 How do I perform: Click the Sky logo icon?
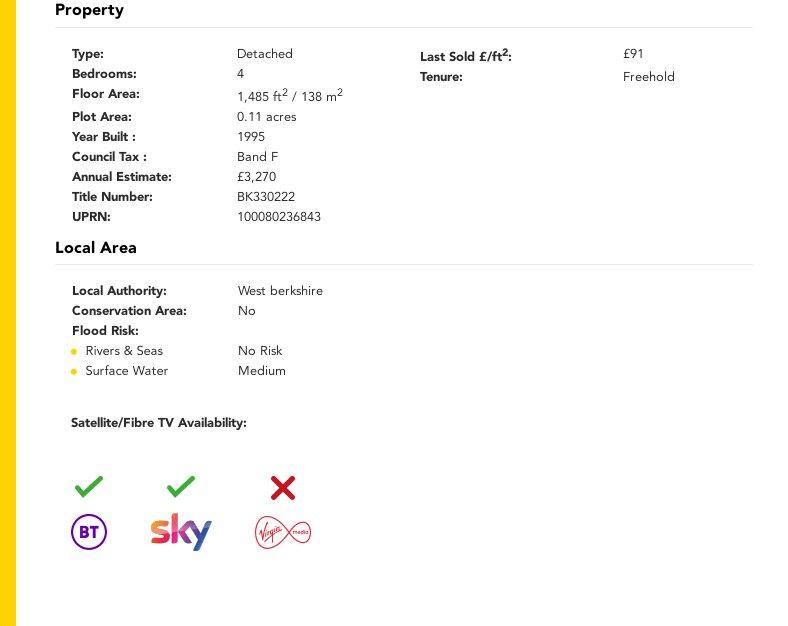[x=181, y=532]
